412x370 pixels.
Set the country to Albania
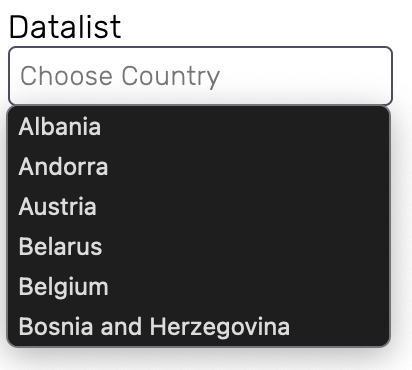click(x=198, y=127)
